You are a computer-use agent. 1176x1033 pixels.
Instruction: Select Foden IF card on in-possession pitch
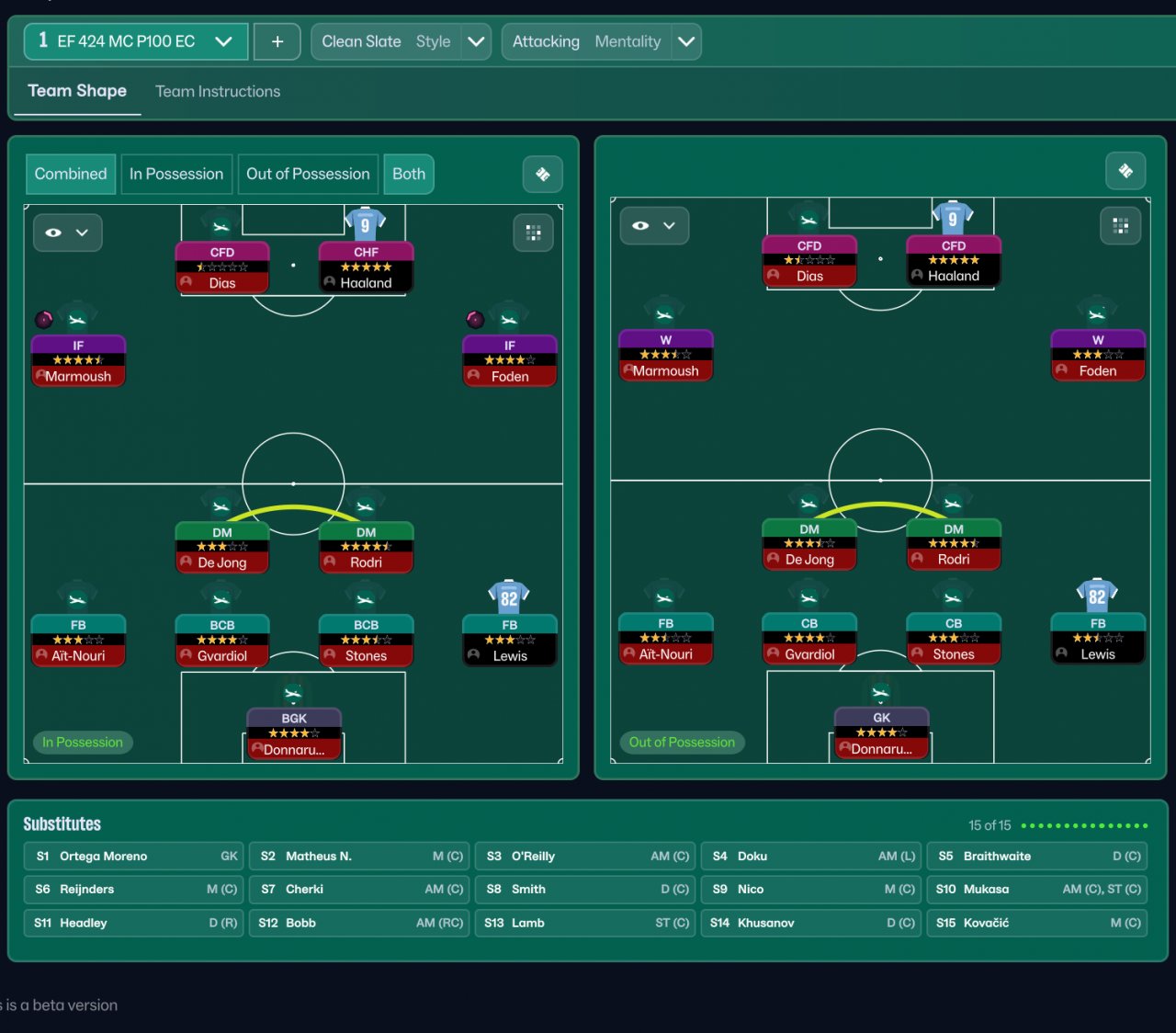510,361
